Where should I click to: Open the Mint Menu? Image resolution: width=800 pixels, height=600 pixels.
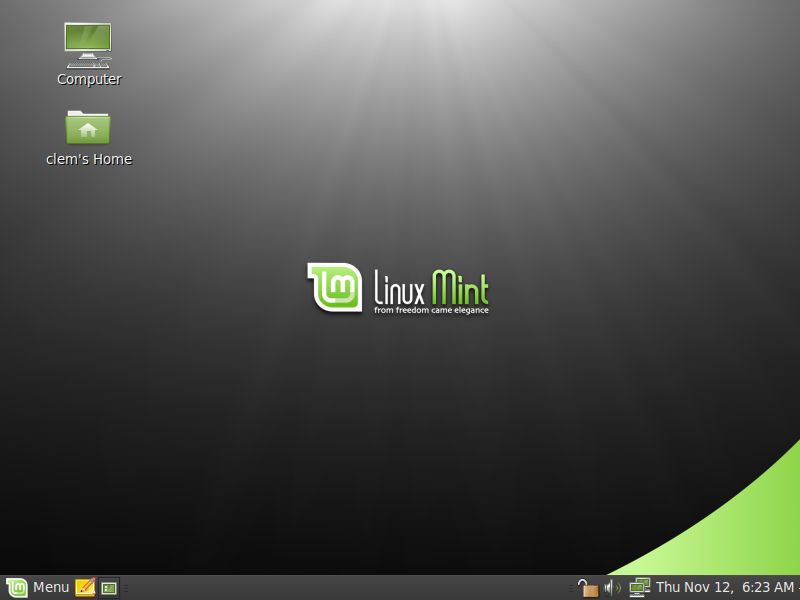click(x=30, y=587)
